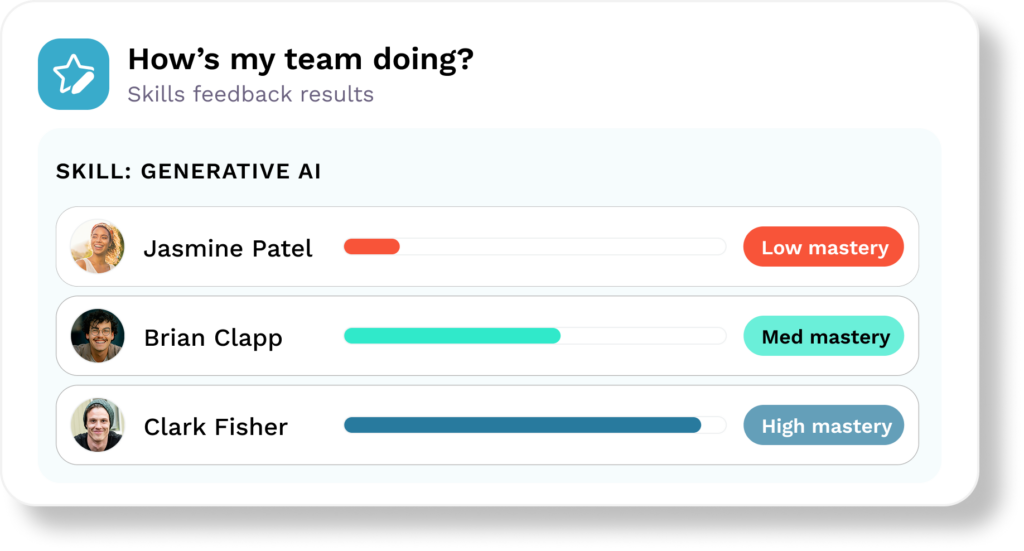The height and width of the screenshot is (551, 1024).
Task: Select Brian Clapp's teal progress bar
Action: click(x=452, y=336)
